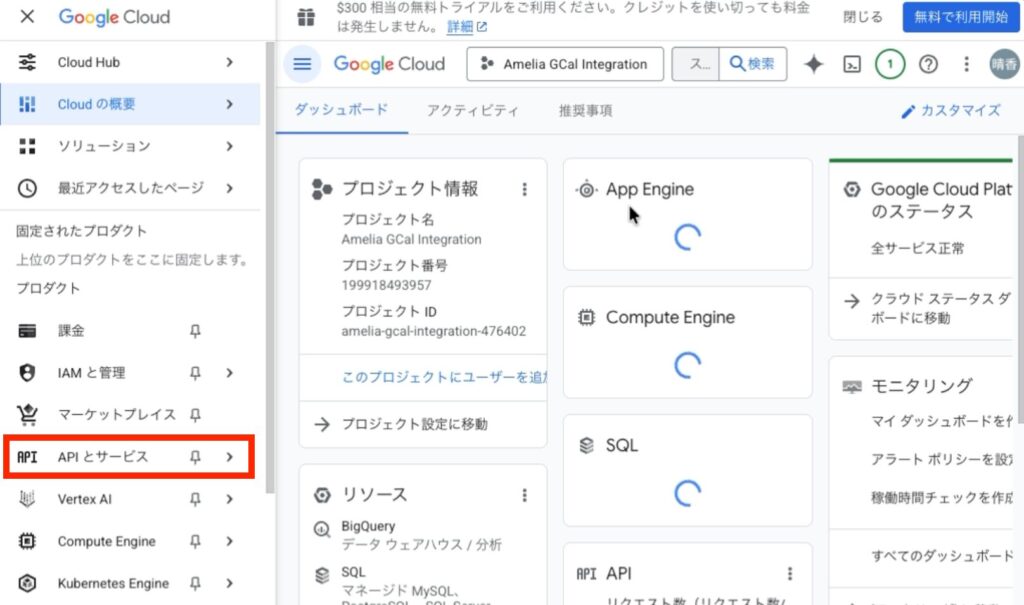The image size is (1024, 605).
Task: Toggle the hamburger navigation menu button
Action: click(302, 64)
